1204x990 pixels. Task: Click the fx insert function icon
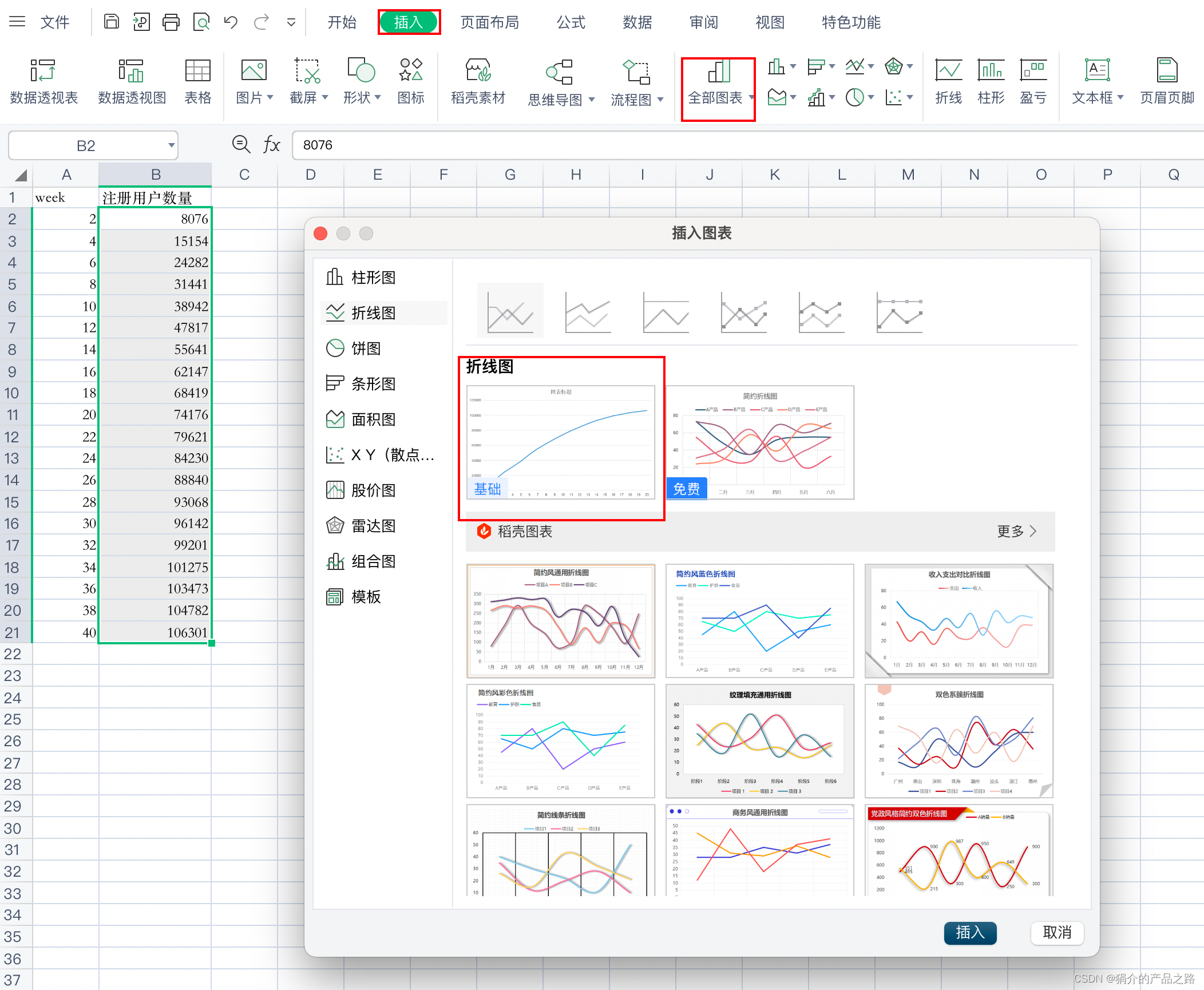coord(271,145)
